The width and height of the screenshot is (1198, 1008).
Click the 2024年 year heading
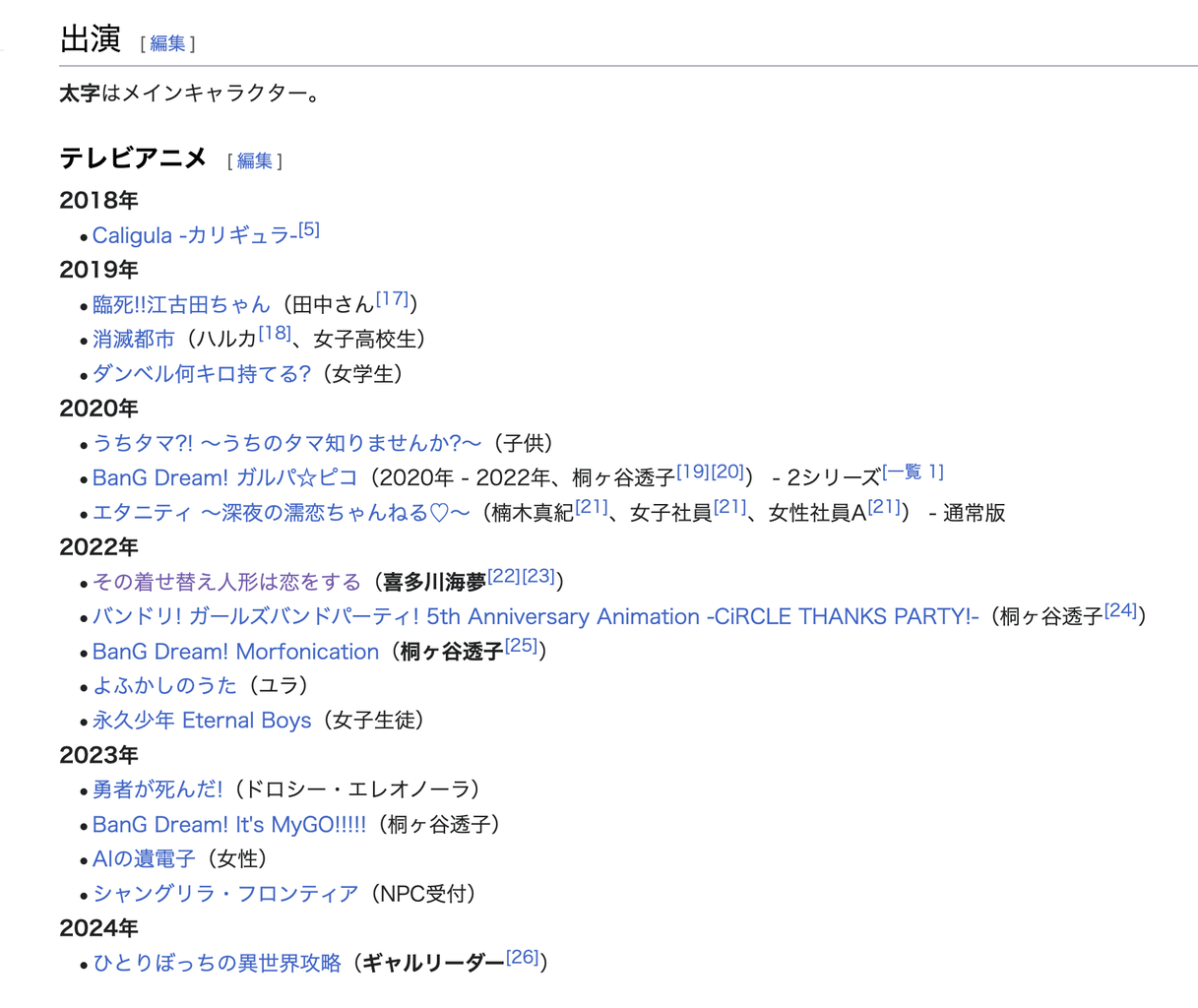[98, 928]
